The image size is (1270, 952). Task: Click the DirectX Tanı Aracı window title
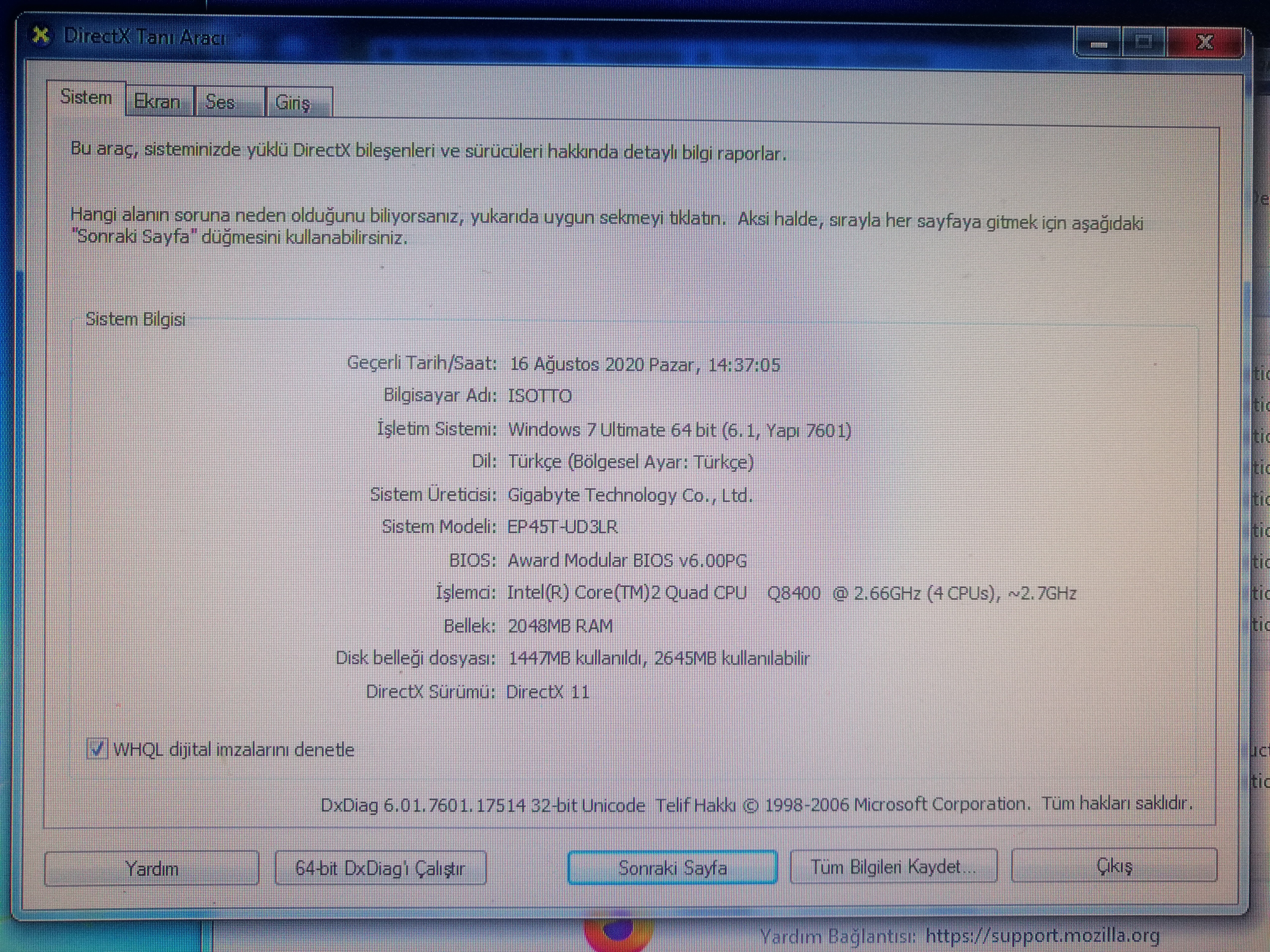[x=145, y=37]
